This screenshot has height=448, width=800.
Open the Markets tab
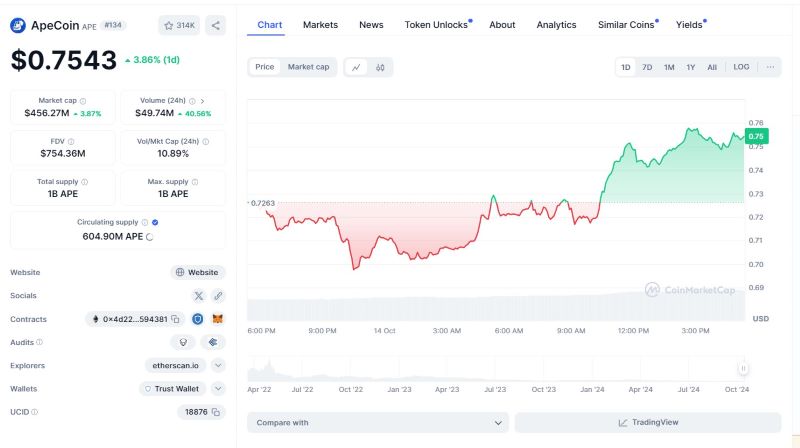tap(320, 24)
